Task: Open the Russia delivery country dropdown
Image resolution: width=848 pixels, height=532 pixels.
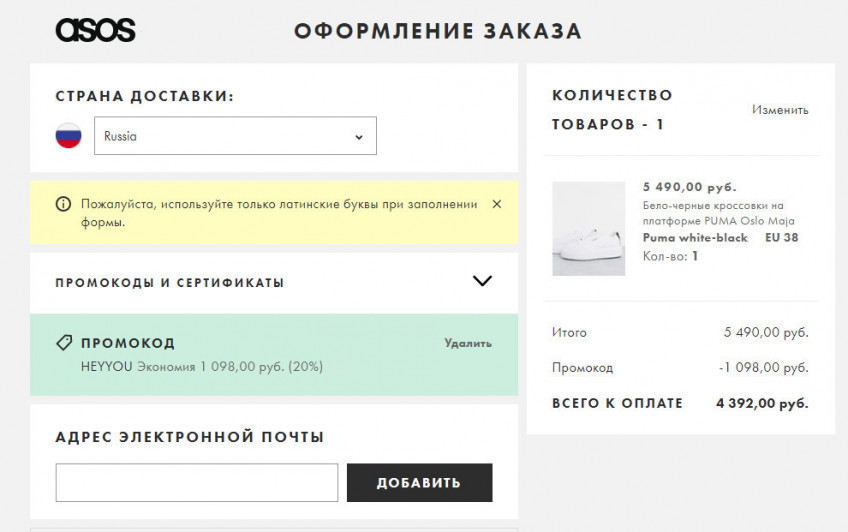Action: (235, 136)
